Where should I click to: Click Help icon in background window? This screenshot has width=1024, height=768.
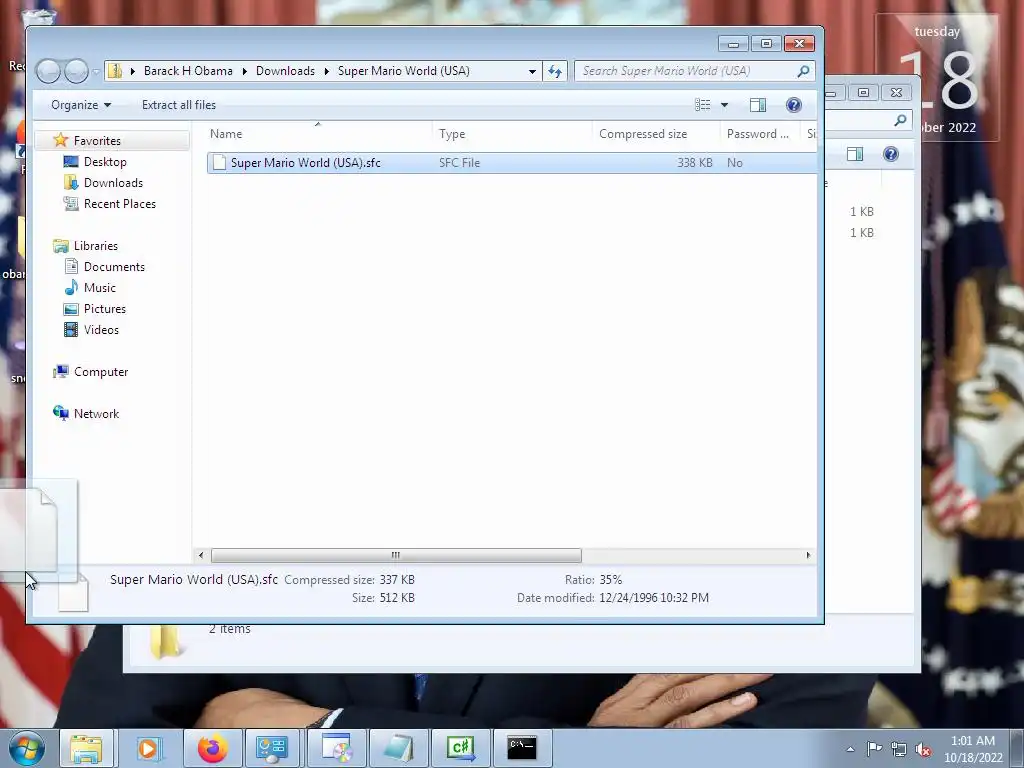pos(891,153)
